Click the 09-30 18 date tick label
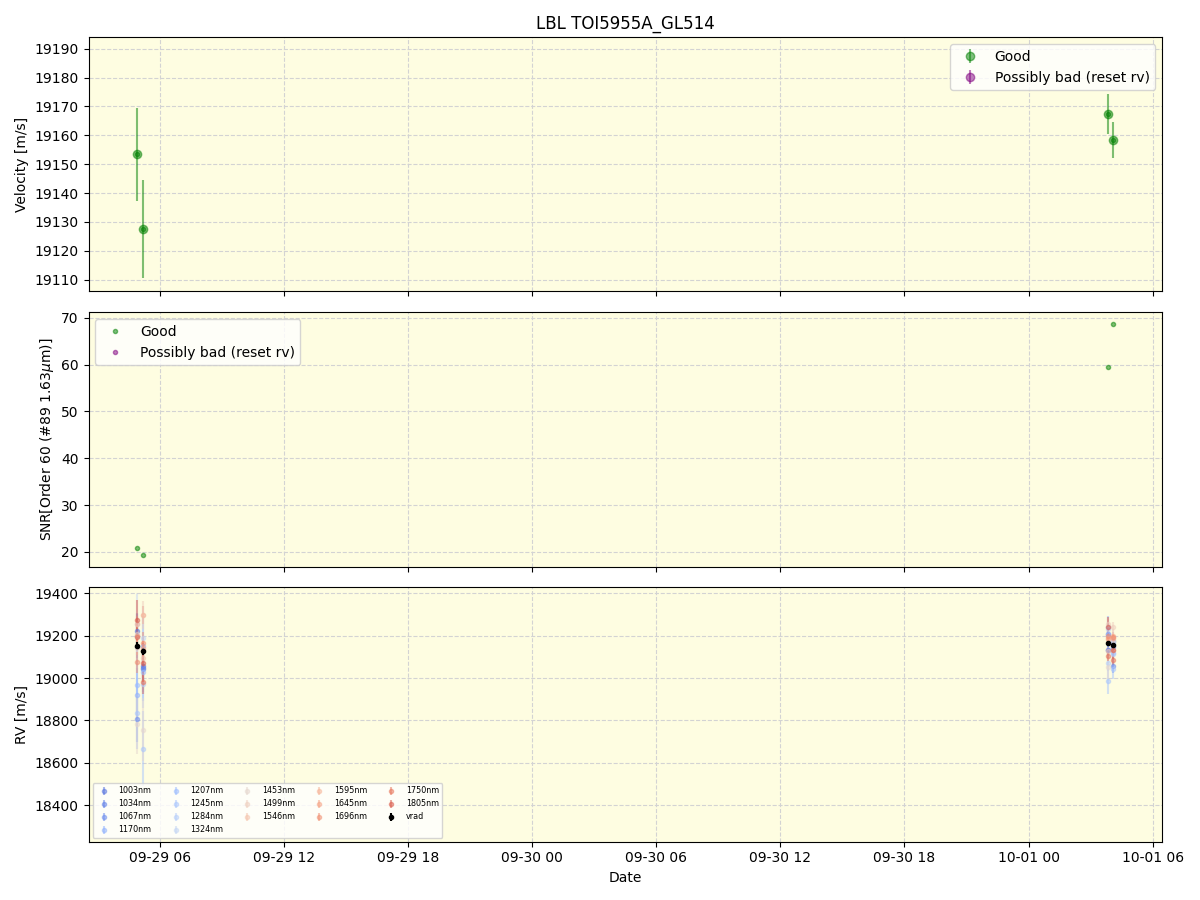 (904, 856)
